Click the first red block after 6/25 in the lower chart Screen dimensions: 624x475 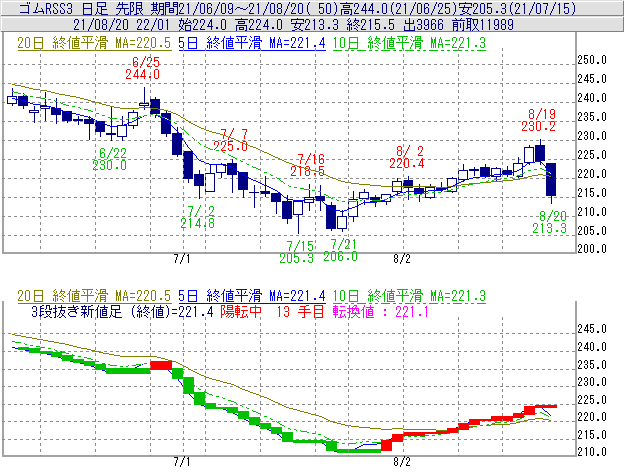161,365
